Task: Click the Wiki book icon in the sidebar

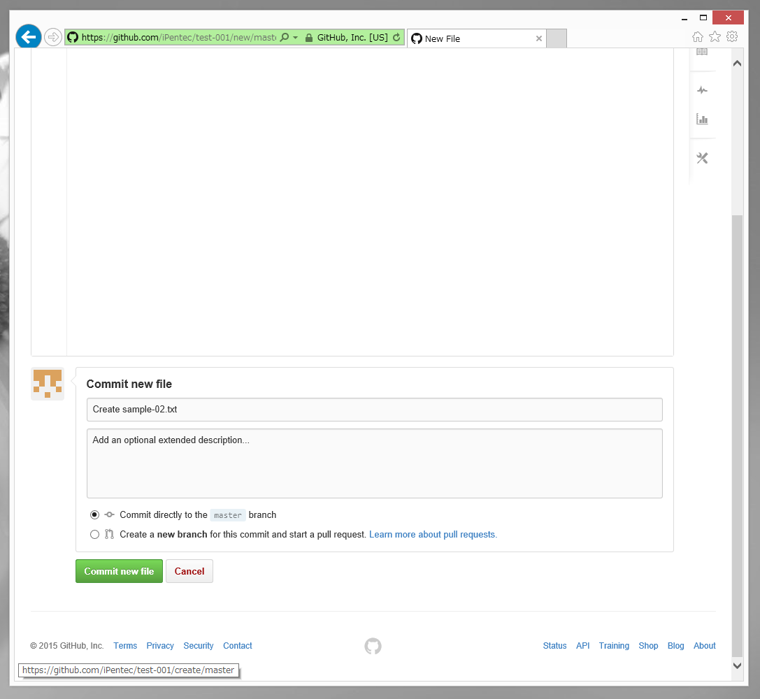Action: point(702,52)
